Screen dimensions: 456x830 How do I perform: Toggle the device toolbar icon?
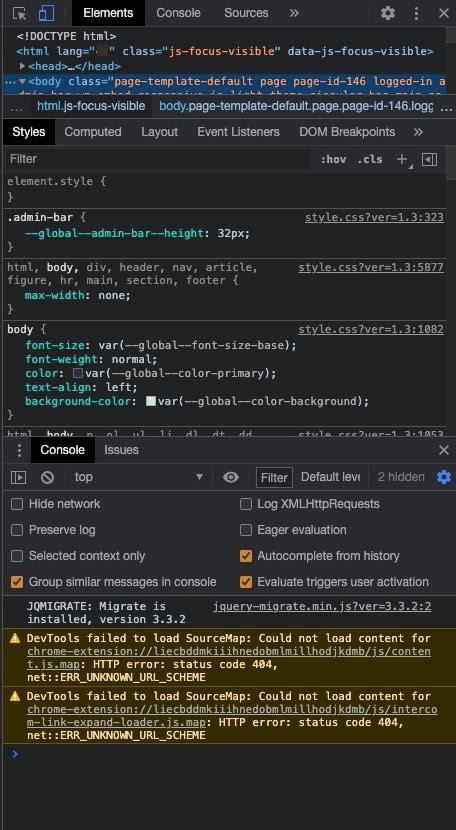(x=46, y=13)
